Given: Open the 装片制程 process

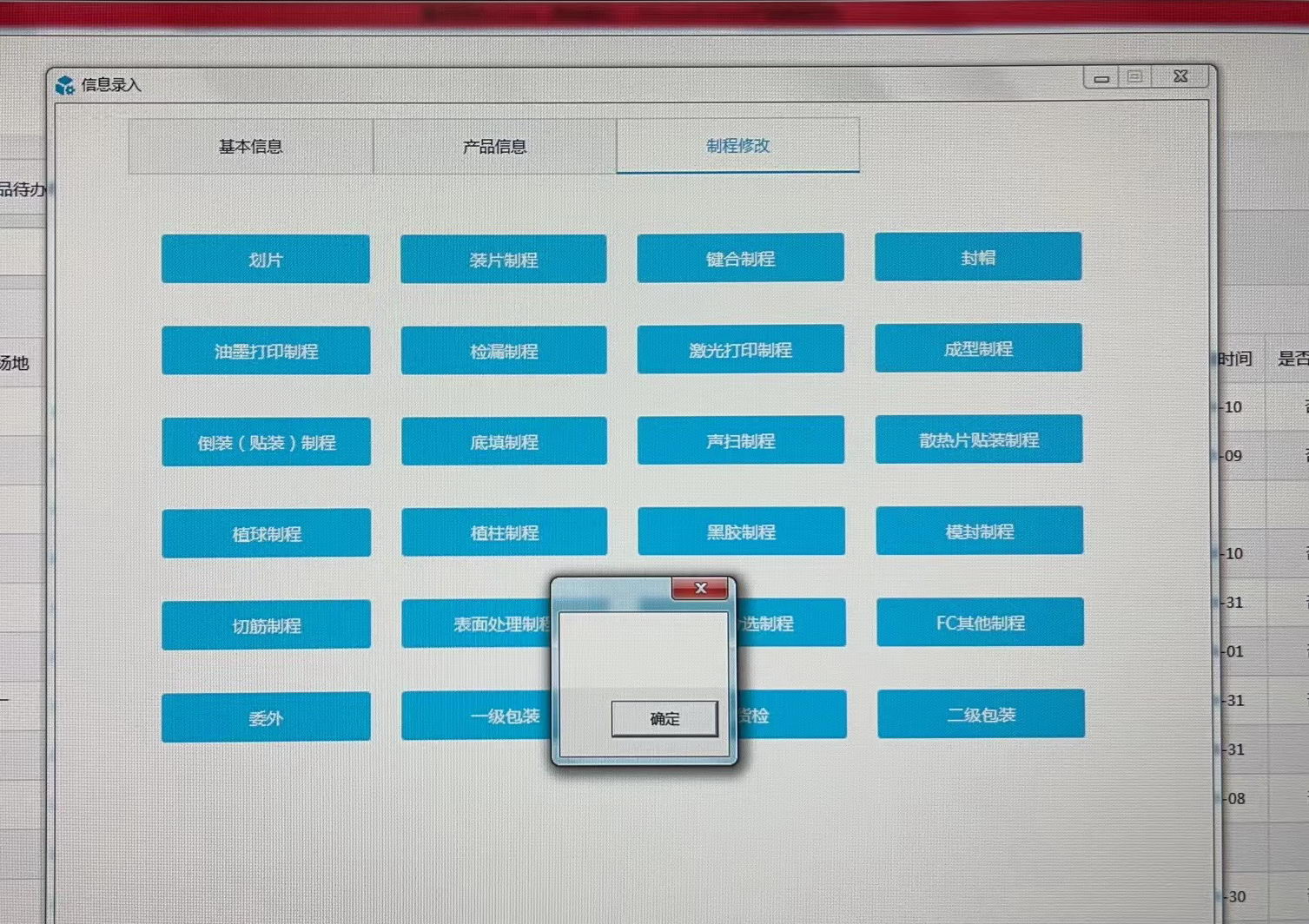Looking at the screenshot, I should (x=504, y=259).
